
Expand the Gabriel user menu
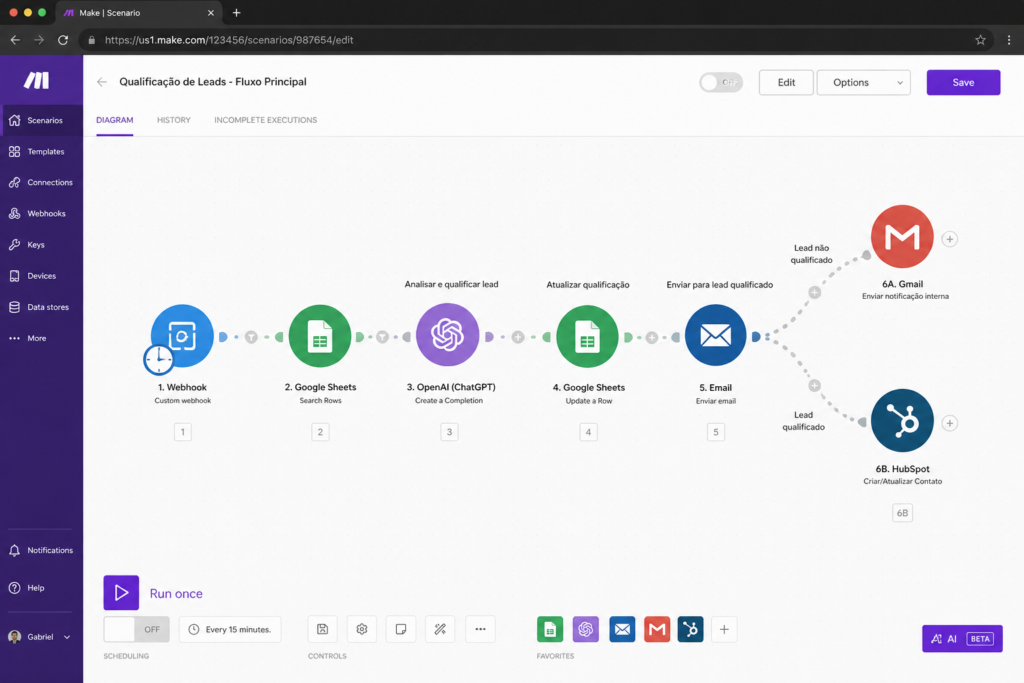(40, 637)
